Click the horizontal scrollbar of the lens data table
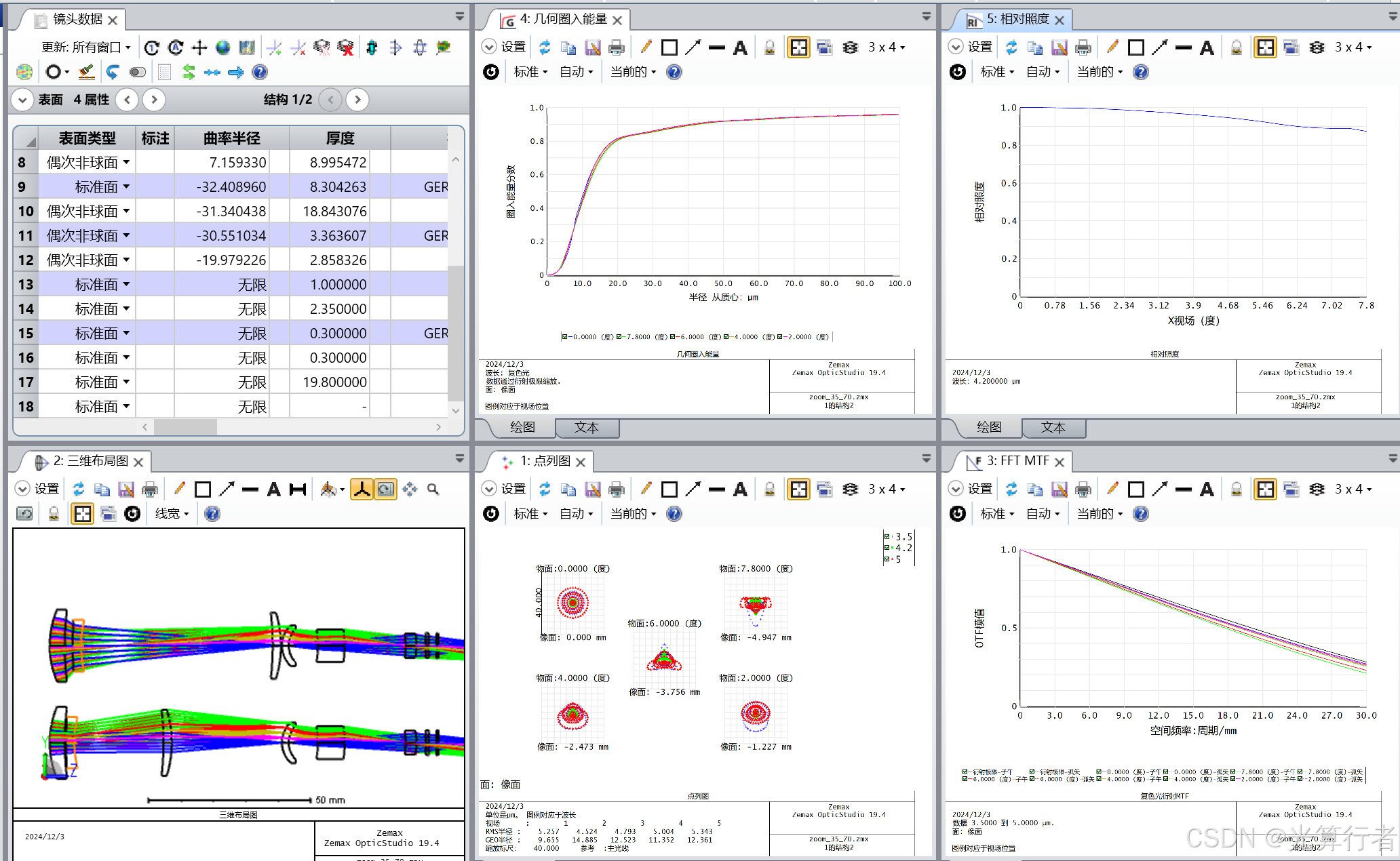Image resolution: width=1400 pixels, height=861 pixels. tap(185, 427)
